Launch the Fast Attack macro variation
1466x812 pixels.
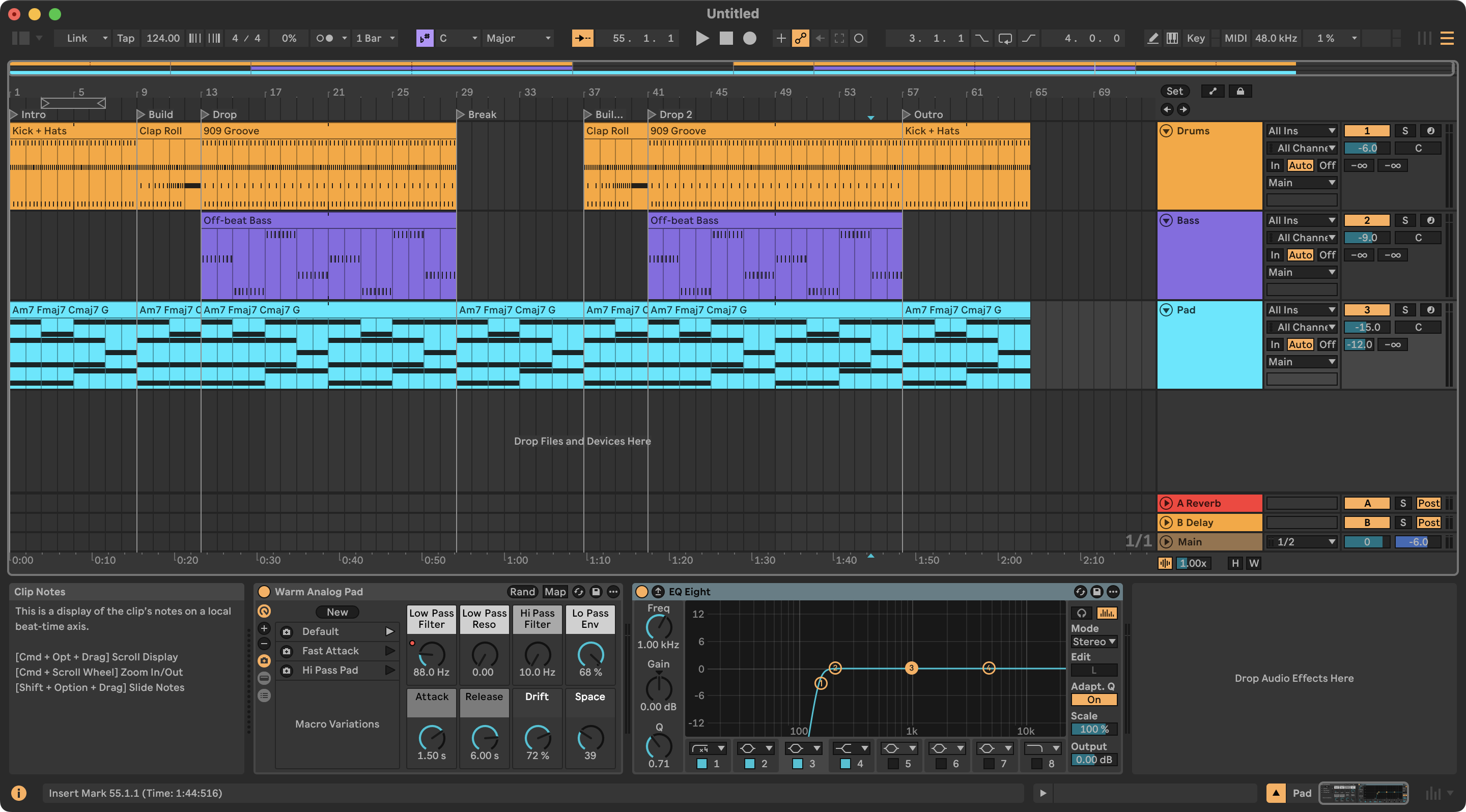point(390,651)
